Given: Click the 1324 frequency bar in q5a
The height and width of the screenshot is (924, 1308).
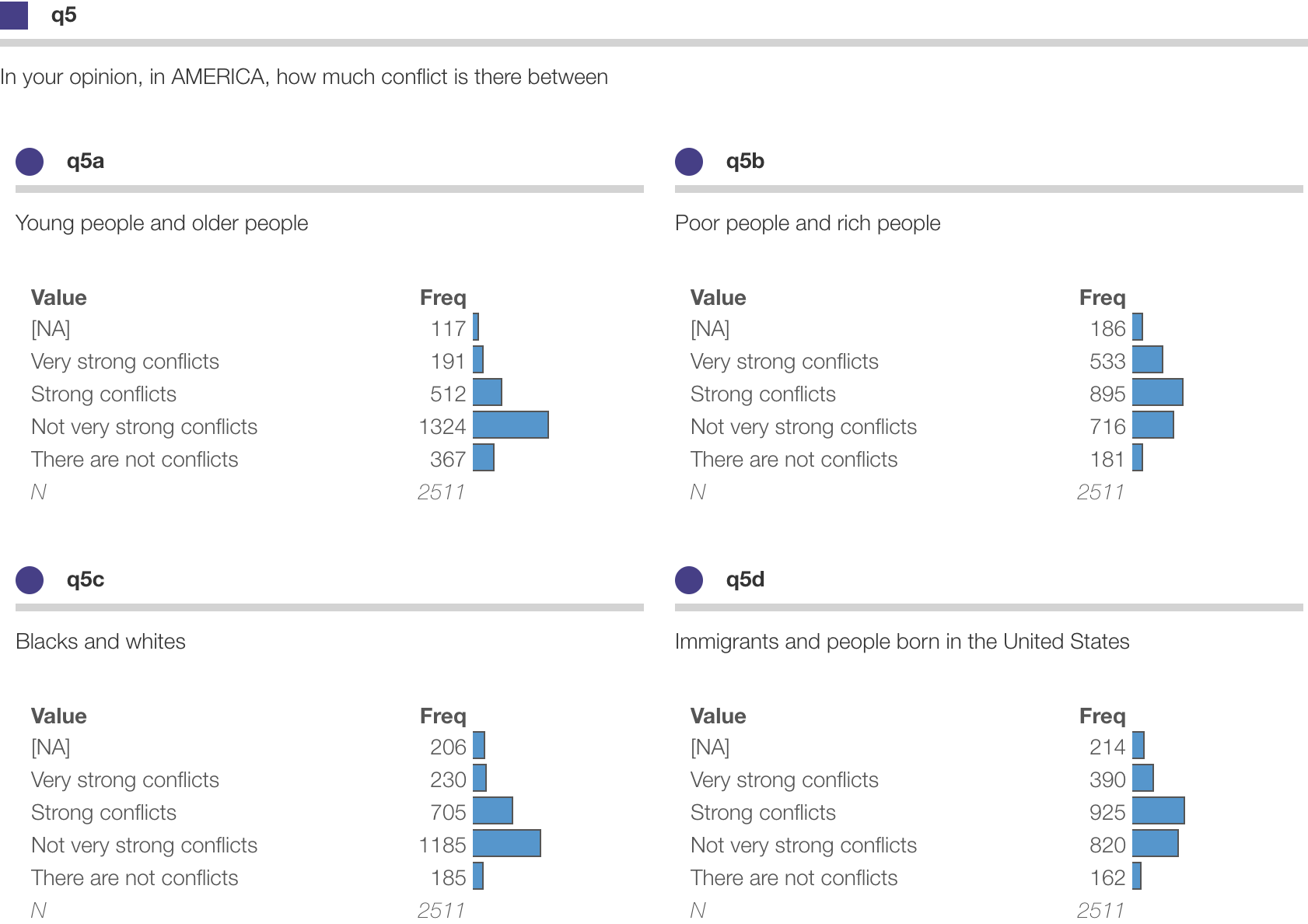Looking at the screenshot, I should click(x=510, y=425).
